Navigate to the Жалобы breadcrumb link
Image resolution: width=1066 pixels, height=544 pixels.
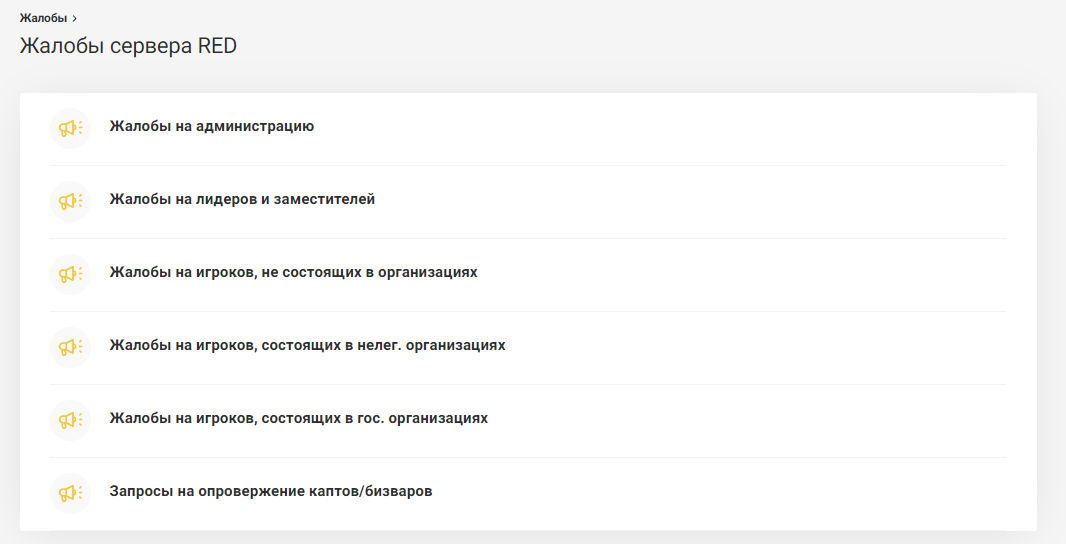[x=43, y=18]
